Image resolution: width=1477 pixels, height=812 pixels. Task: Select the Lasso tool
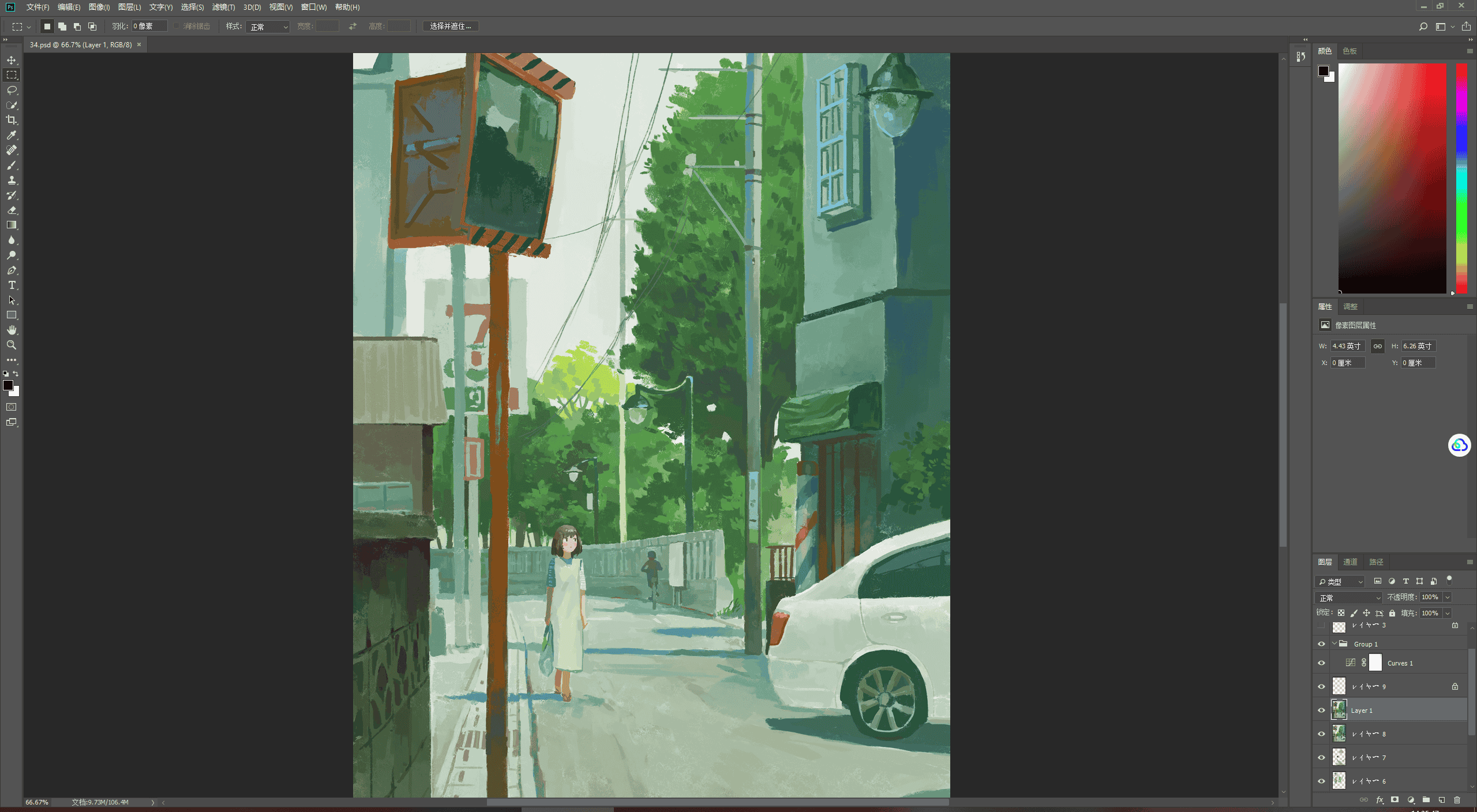(12, 90)
